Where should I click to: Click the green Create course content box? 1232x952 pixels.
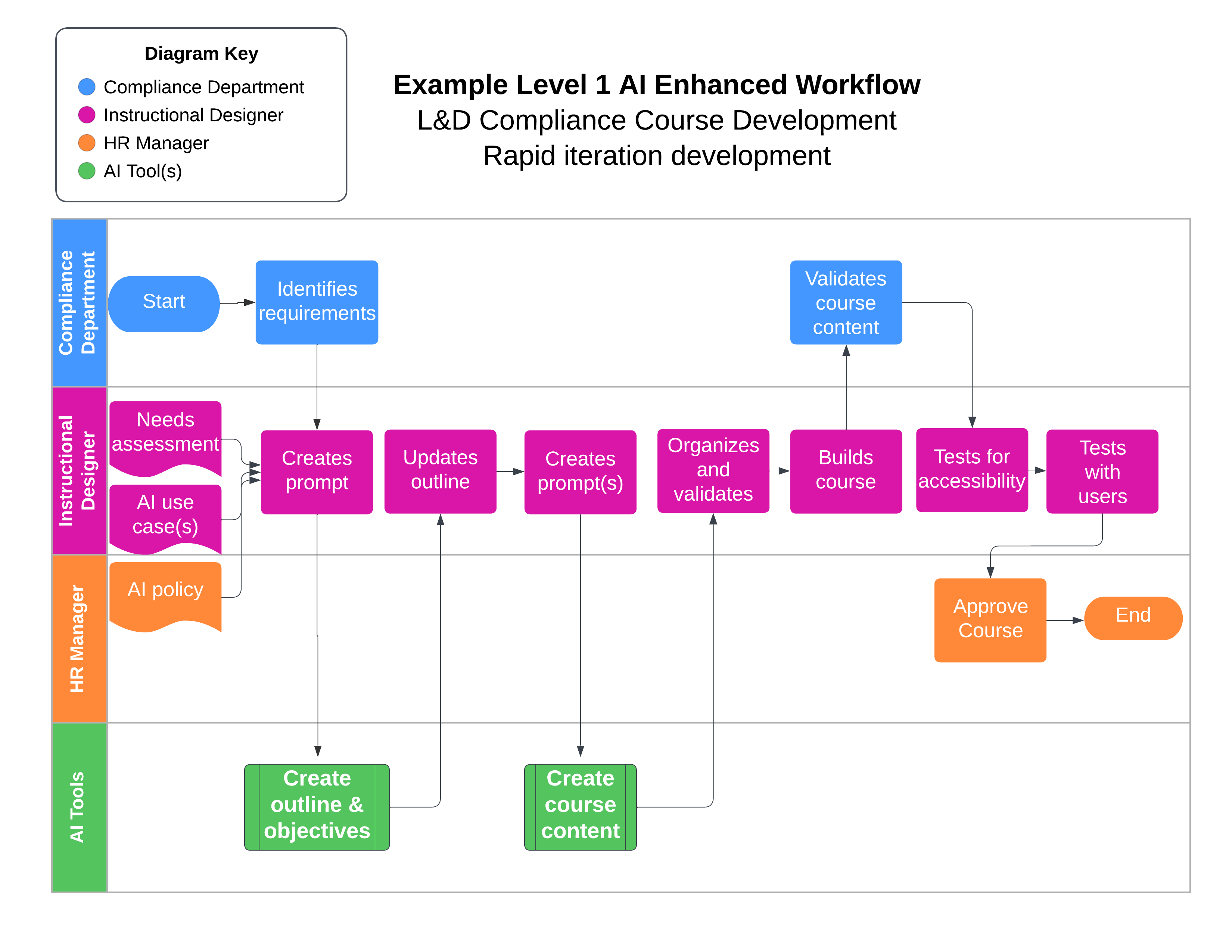[x=580, y=807]
